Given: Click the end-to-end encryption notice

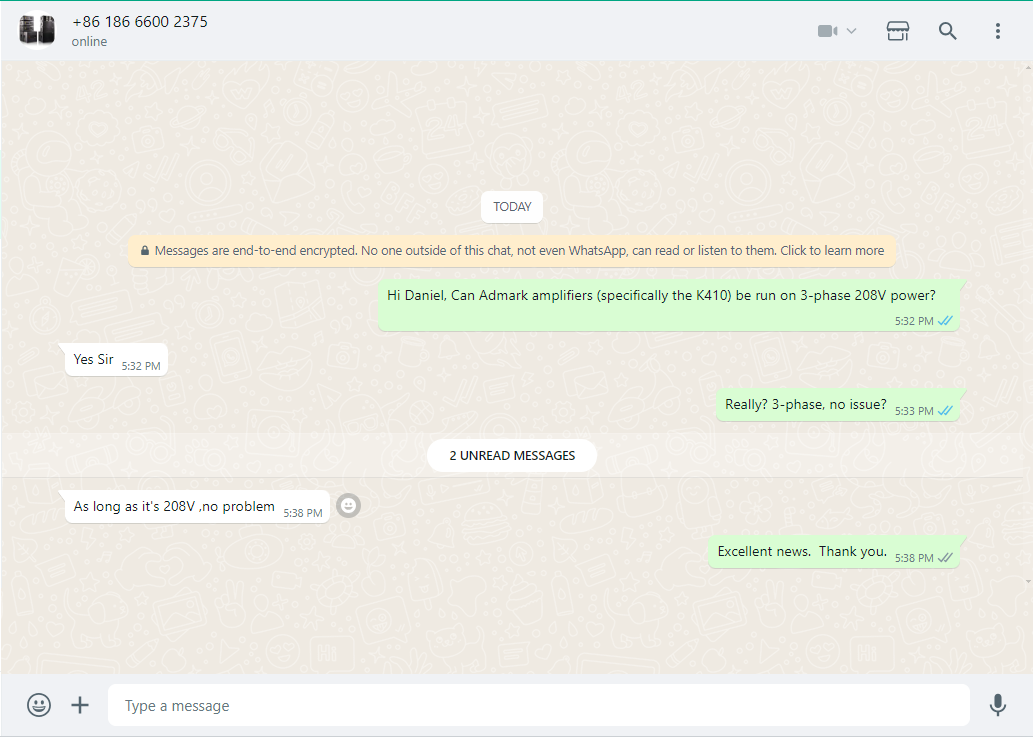Looking at the screenshot, I should click(511, 251).
